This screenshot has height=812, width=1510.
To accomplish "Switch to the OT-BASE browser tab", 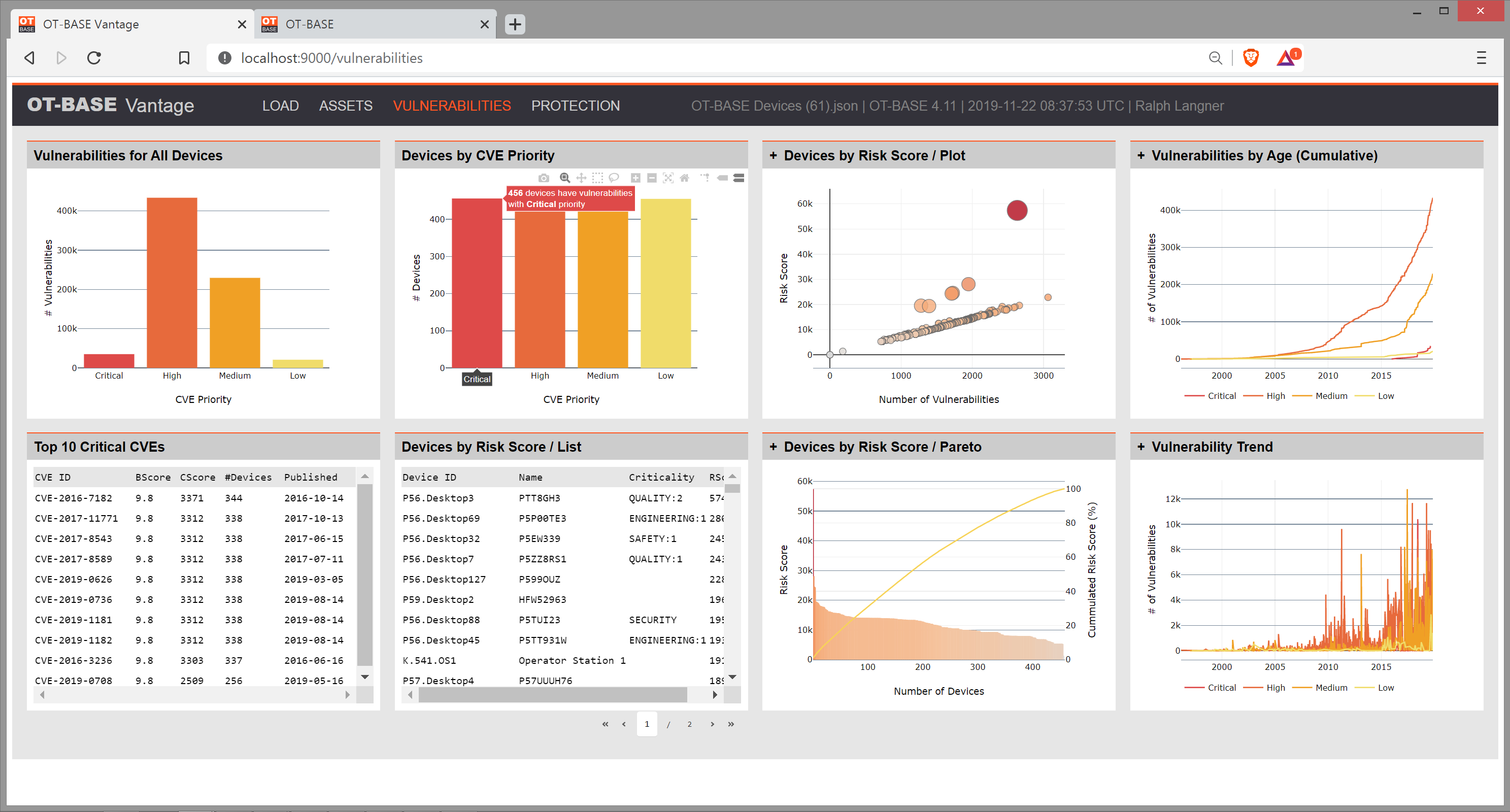I will pos(375,24).
